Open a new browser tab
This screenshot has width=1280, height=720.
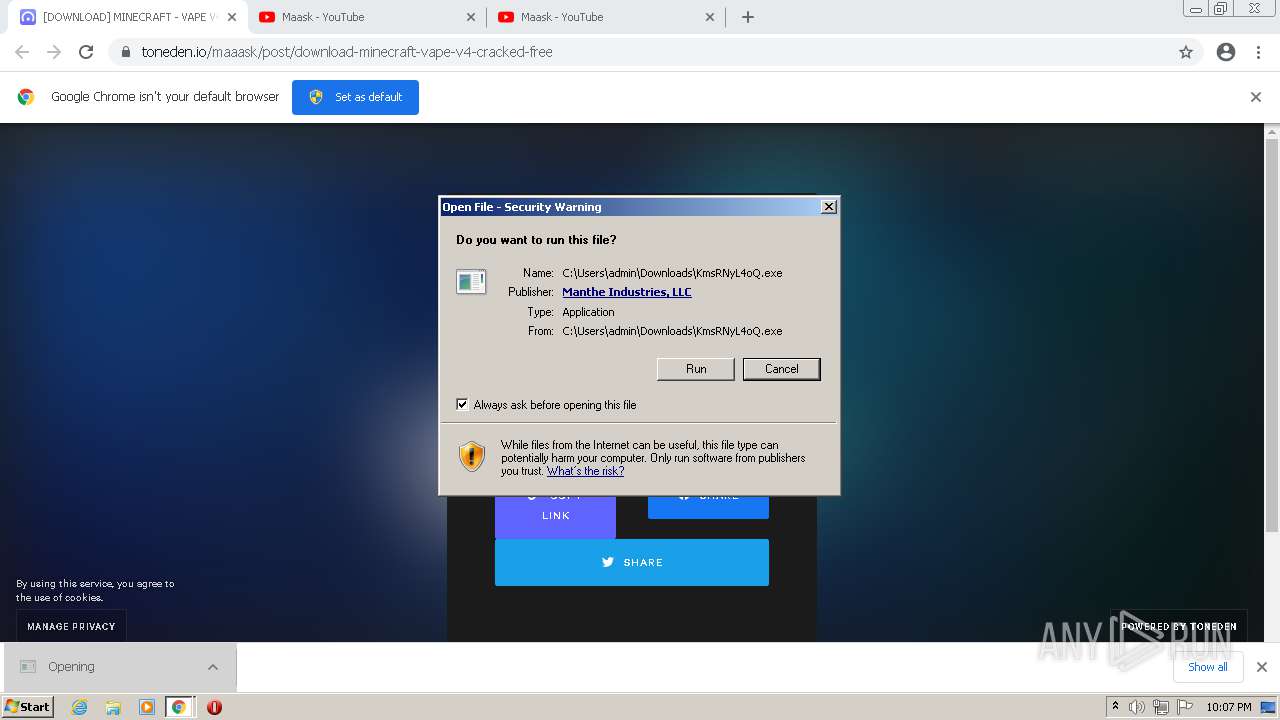747,17
